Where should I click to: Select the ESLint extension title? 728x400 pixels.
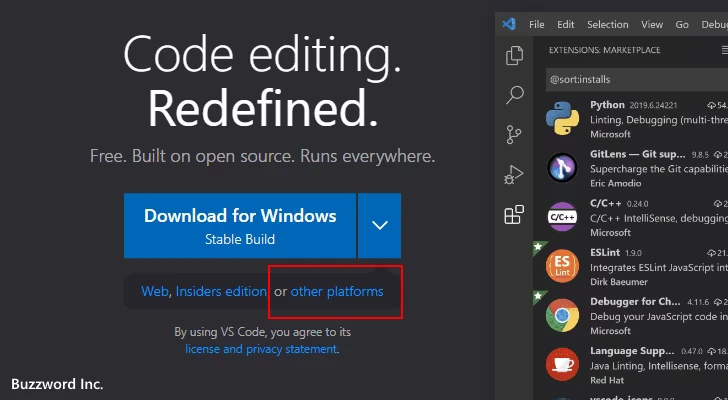pos(605,252)
